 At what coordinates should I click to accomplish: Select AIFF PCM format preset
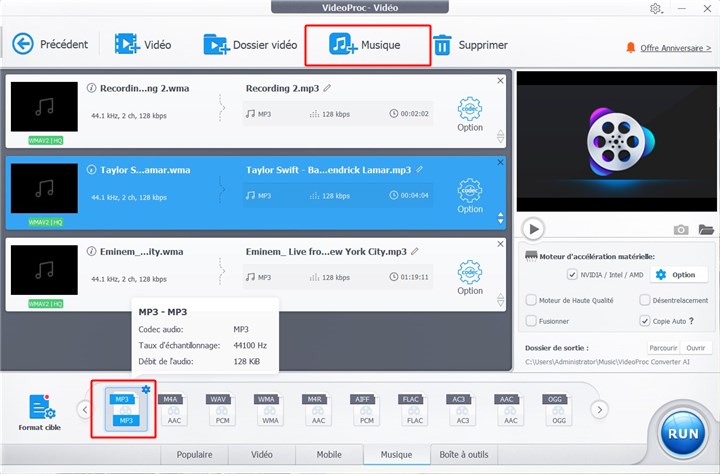pos(366,409)
